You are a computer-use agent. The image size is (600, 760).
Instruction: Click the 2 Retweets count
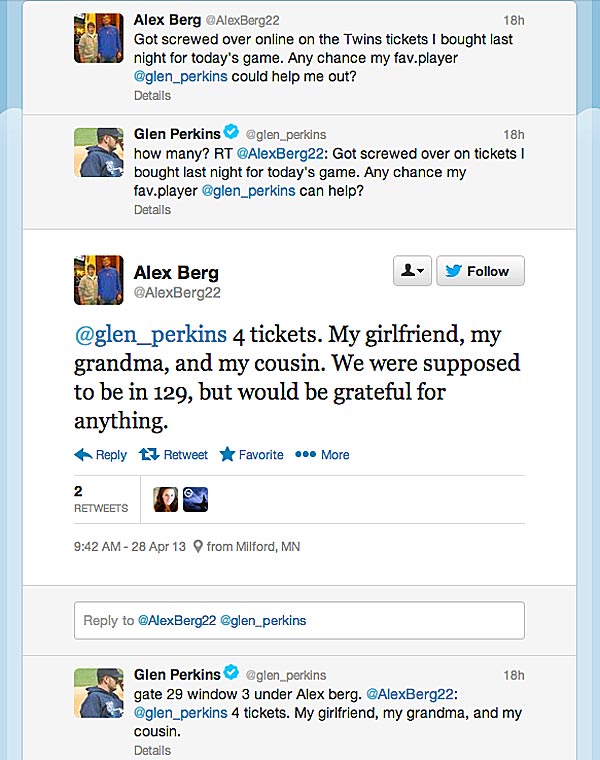point(100,499)
